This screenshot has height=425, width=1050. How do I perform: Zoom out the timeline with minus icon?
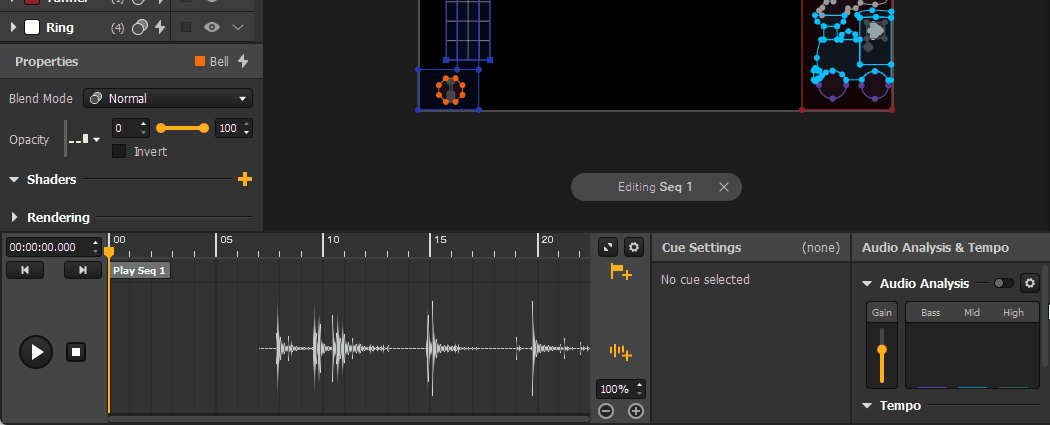coord(606,411)
